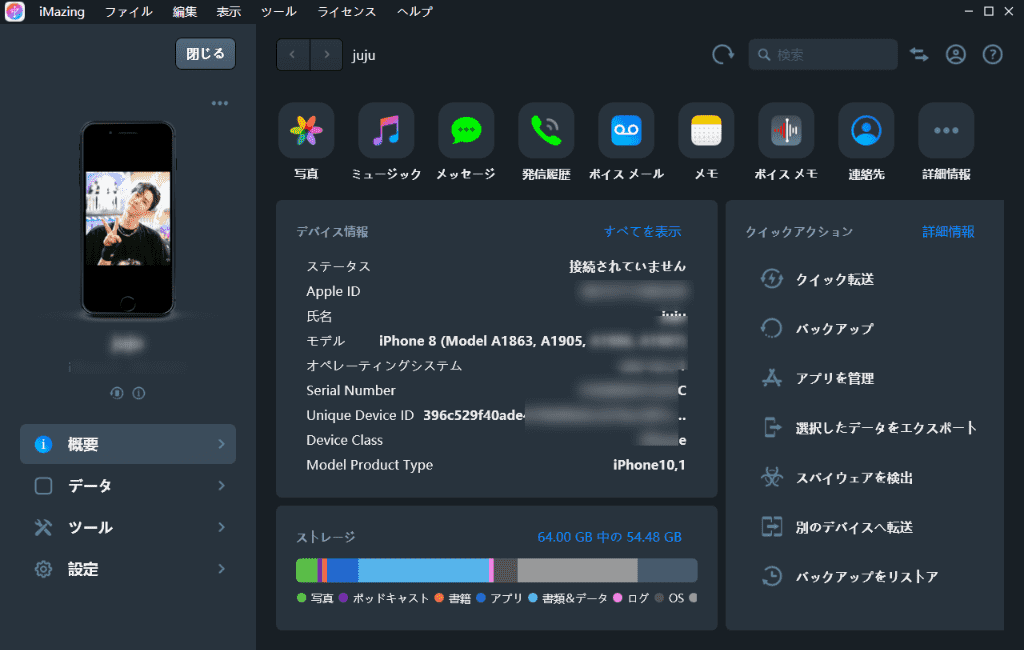
Task: Open the 写真 photos app icon
Action: [x=306, y=131]
